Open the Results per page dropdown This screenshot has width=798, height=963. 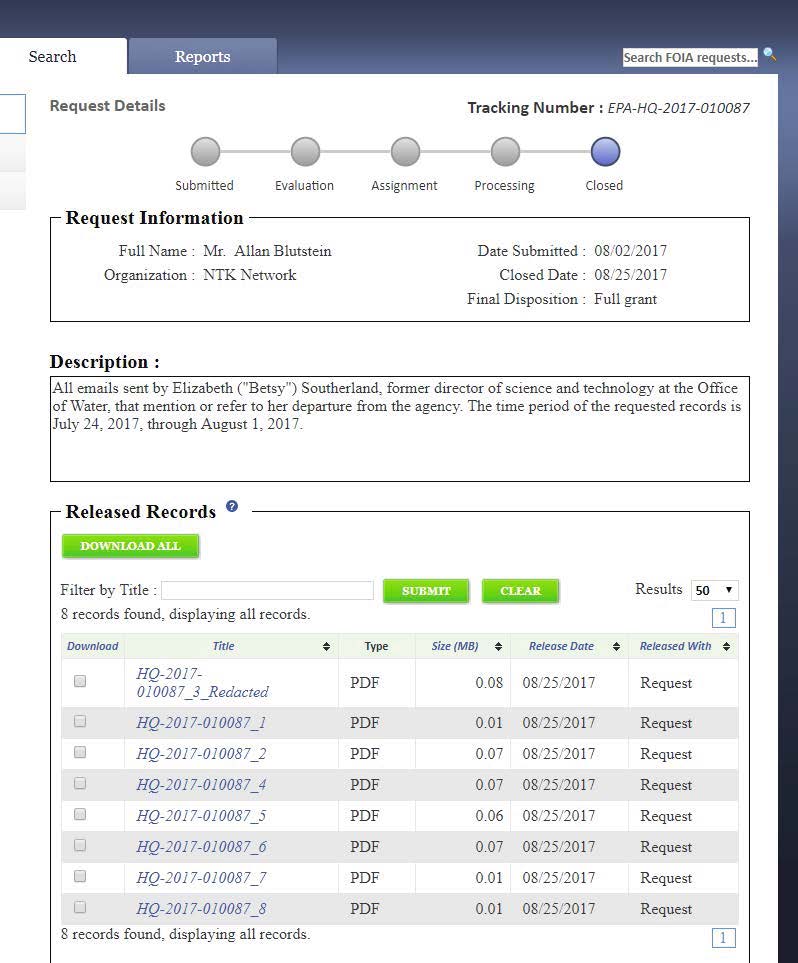click(714, 590)
